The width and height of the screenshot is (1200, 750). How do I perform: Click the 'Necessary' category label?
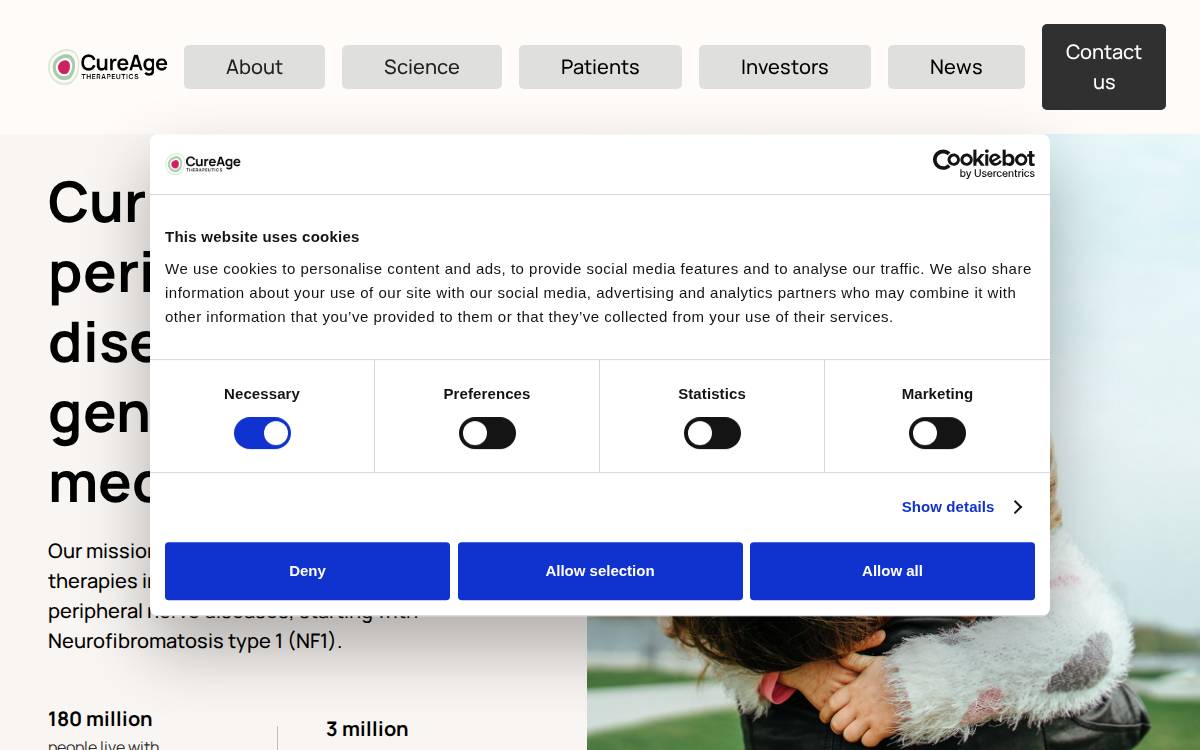[x=262, y=394]
